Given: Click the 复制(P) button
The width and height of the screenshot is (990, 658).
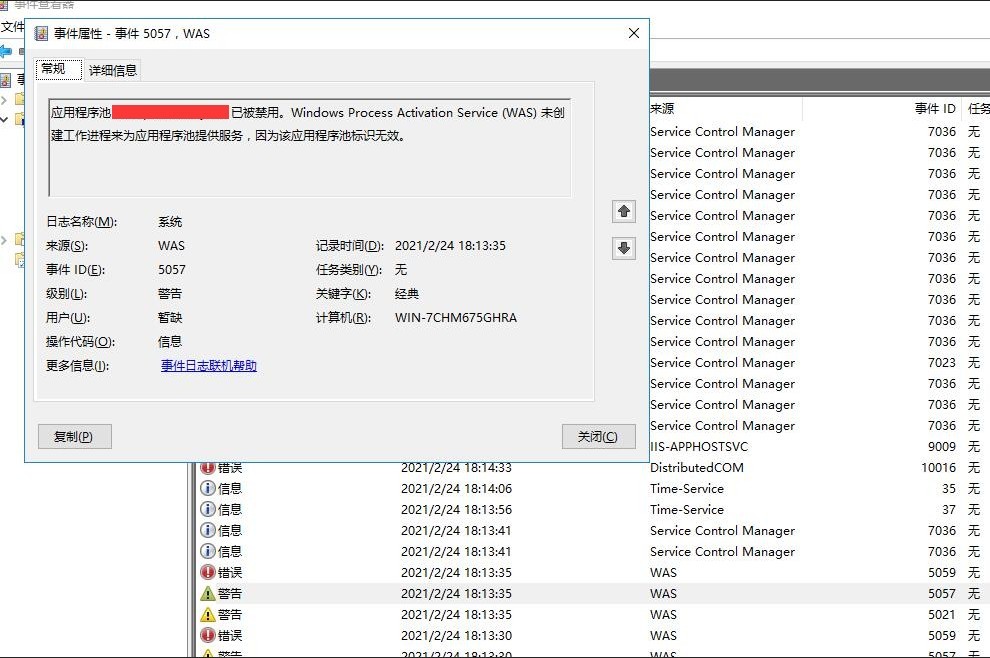Looking at the screenshot, I should (x=74, y=437).
